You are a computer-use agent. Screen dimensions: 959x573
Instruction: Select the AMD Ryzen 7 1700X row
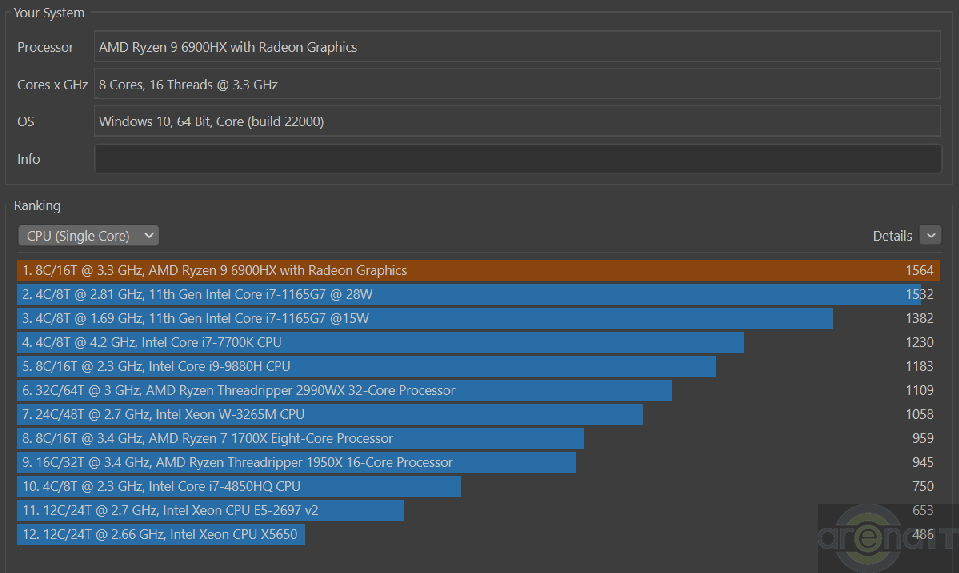pyautogui.click(x=300, y=438)
